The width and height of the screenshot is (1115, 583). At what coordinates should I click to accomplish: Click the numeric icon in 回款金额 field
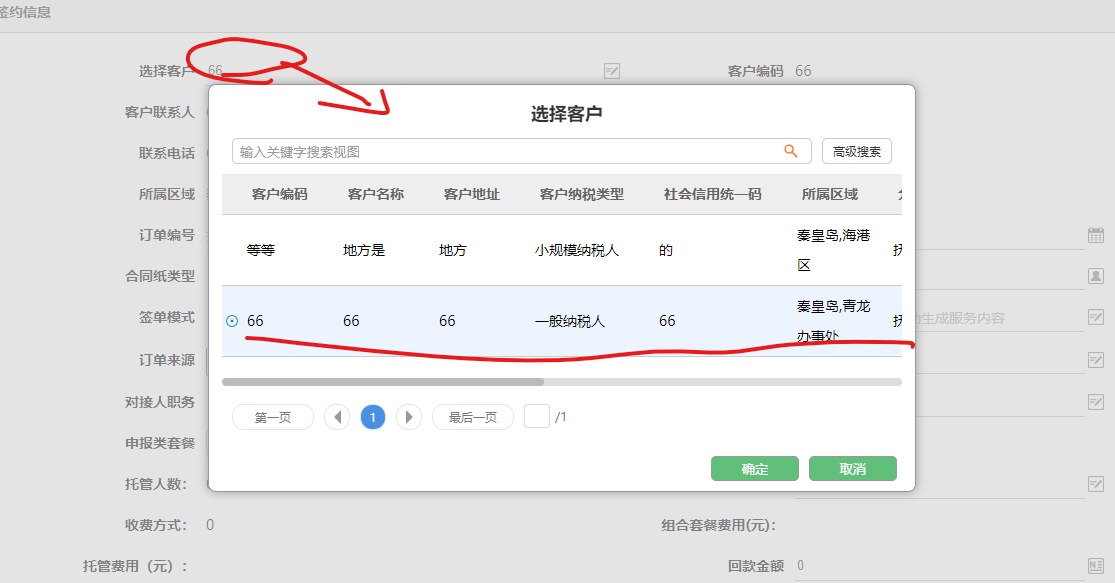click(x=1095, y=566)
